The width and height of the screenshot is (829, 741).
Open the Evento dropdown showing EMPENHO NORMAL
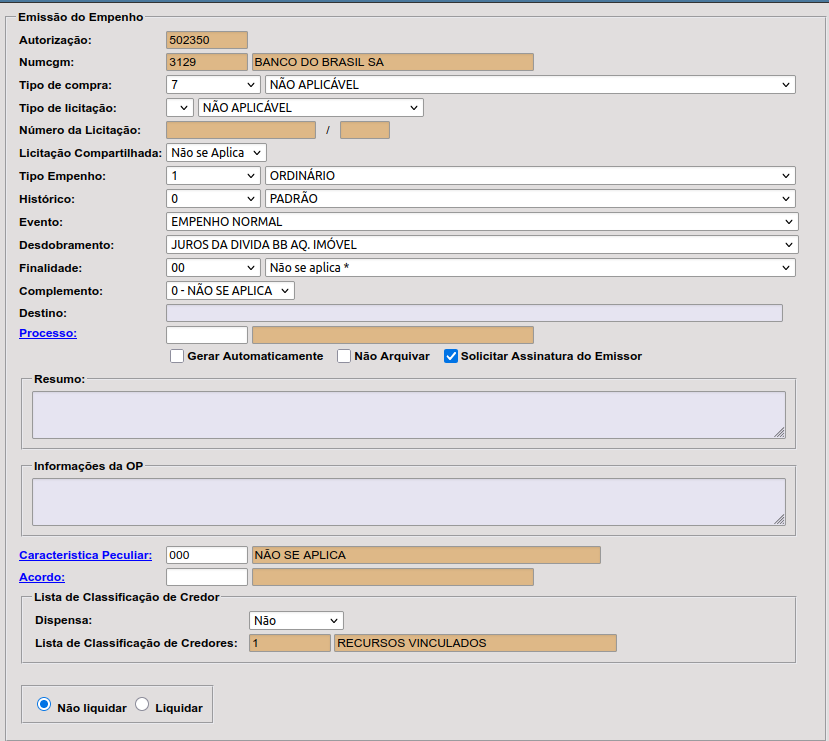pos(482,221)
